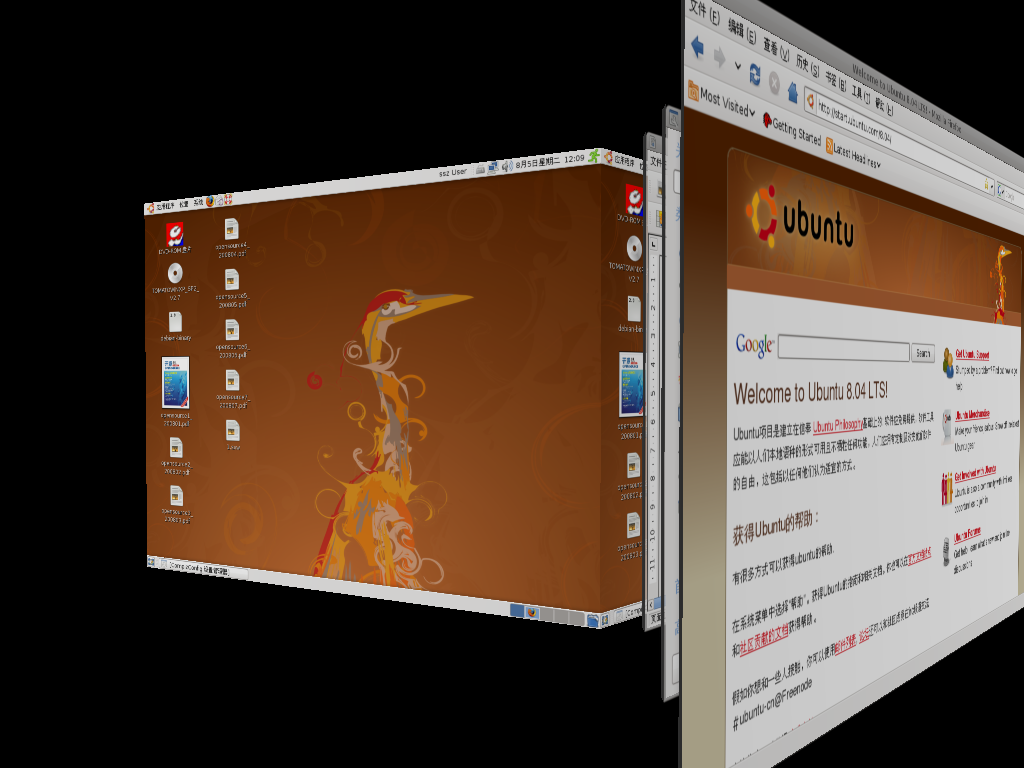Screen dimensions: 1024x768
Task: Open the mail launcher in top panel
Action: click(x=219, y=200)
